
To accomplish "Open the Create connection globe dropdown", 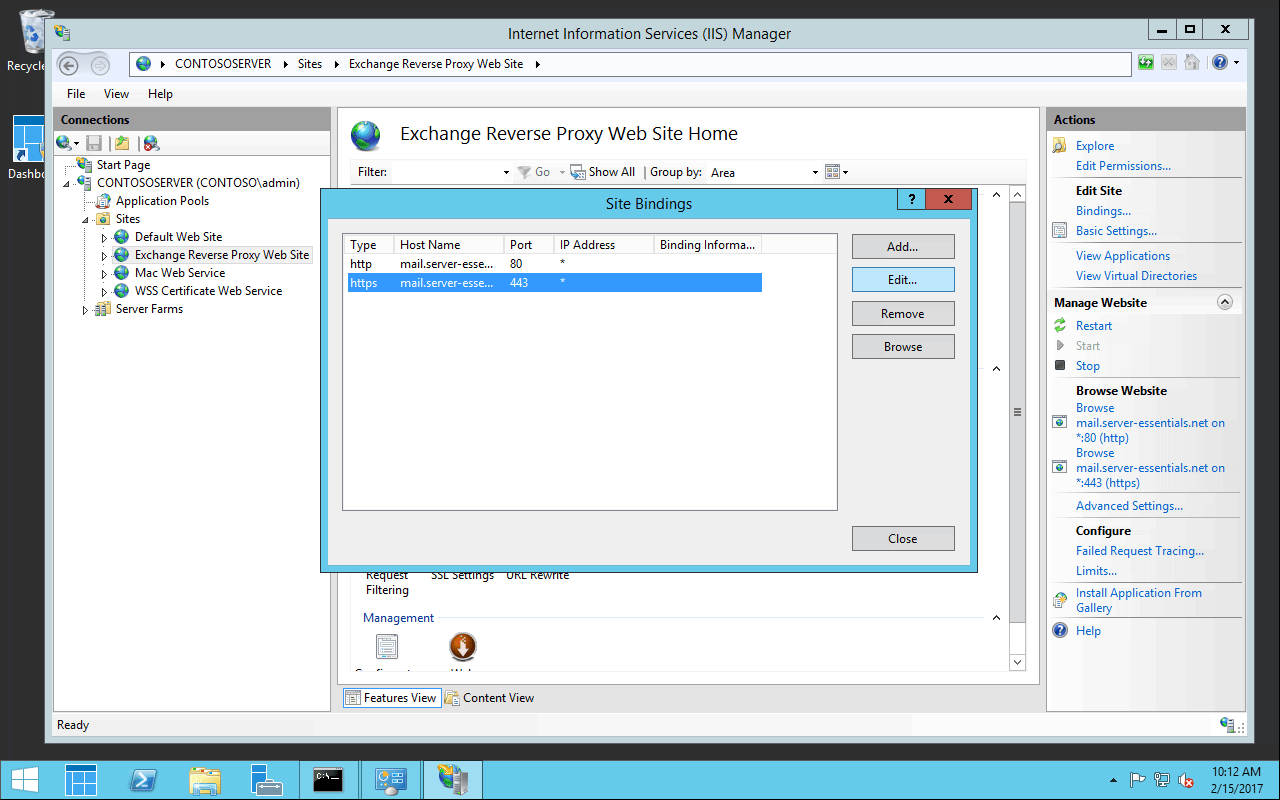I will click(x=68, y=143).
